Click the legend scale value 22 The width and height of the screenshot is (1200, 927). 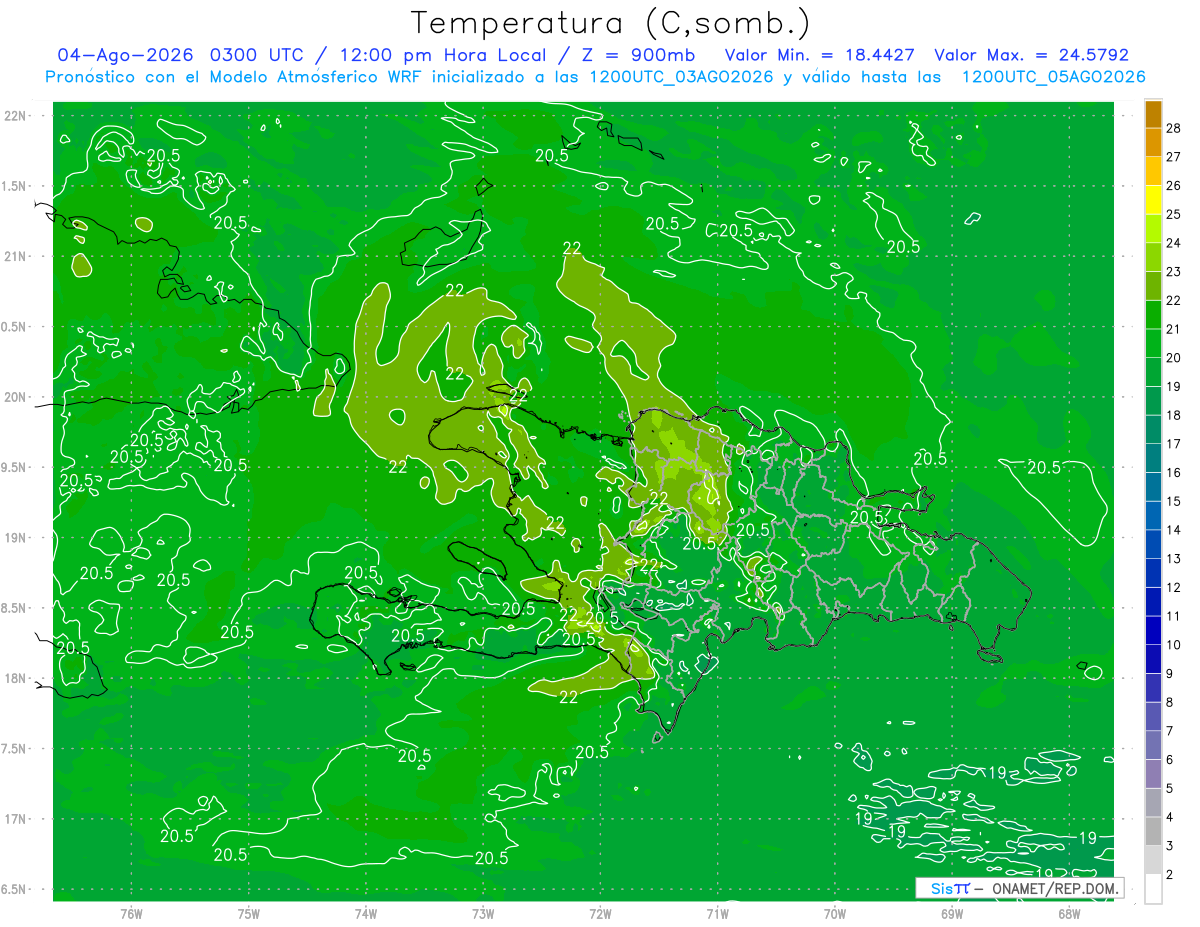click(x=1174, y=301)
